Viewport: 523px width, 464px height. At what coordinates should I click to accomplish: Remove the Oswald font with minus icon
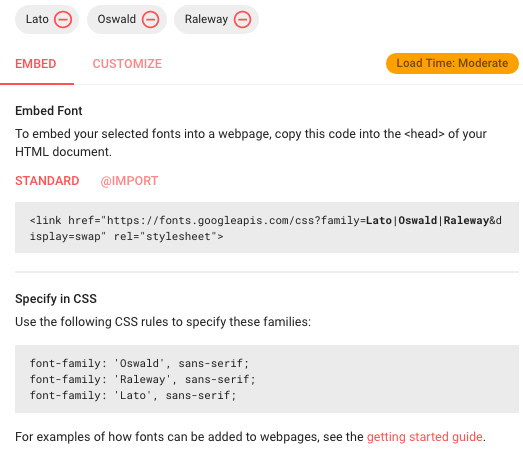150,19
